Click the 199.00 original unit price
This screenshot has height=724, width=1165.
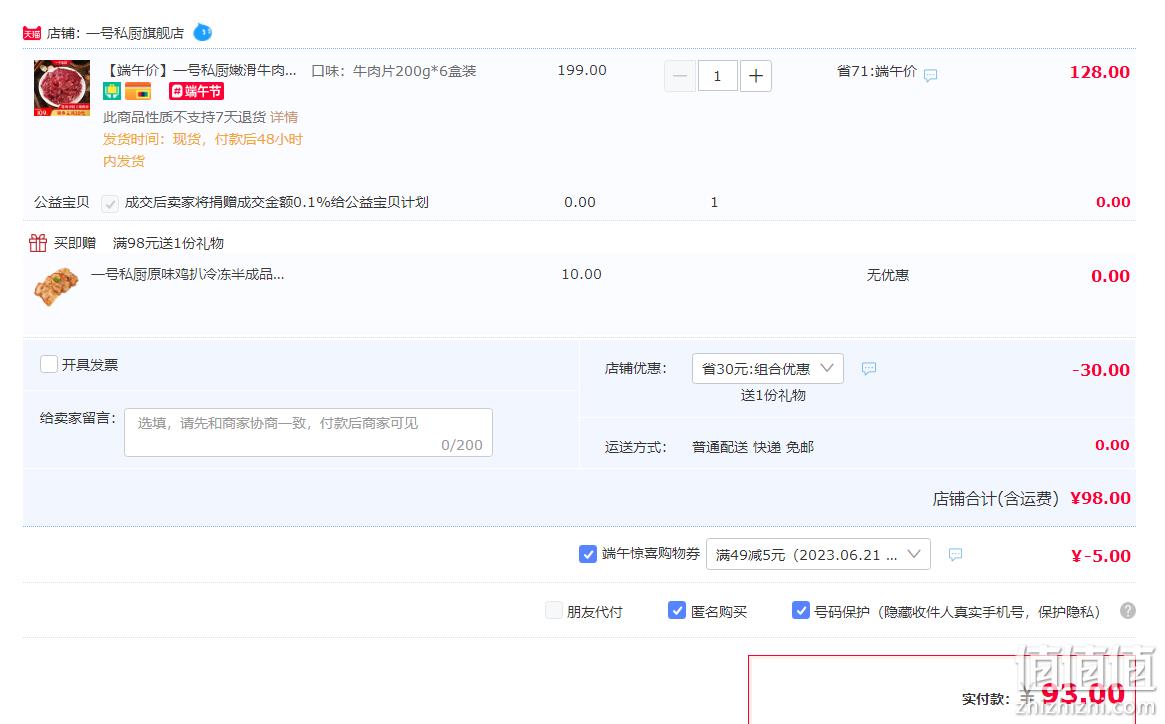pyautogui.click(x=582, y=71)
